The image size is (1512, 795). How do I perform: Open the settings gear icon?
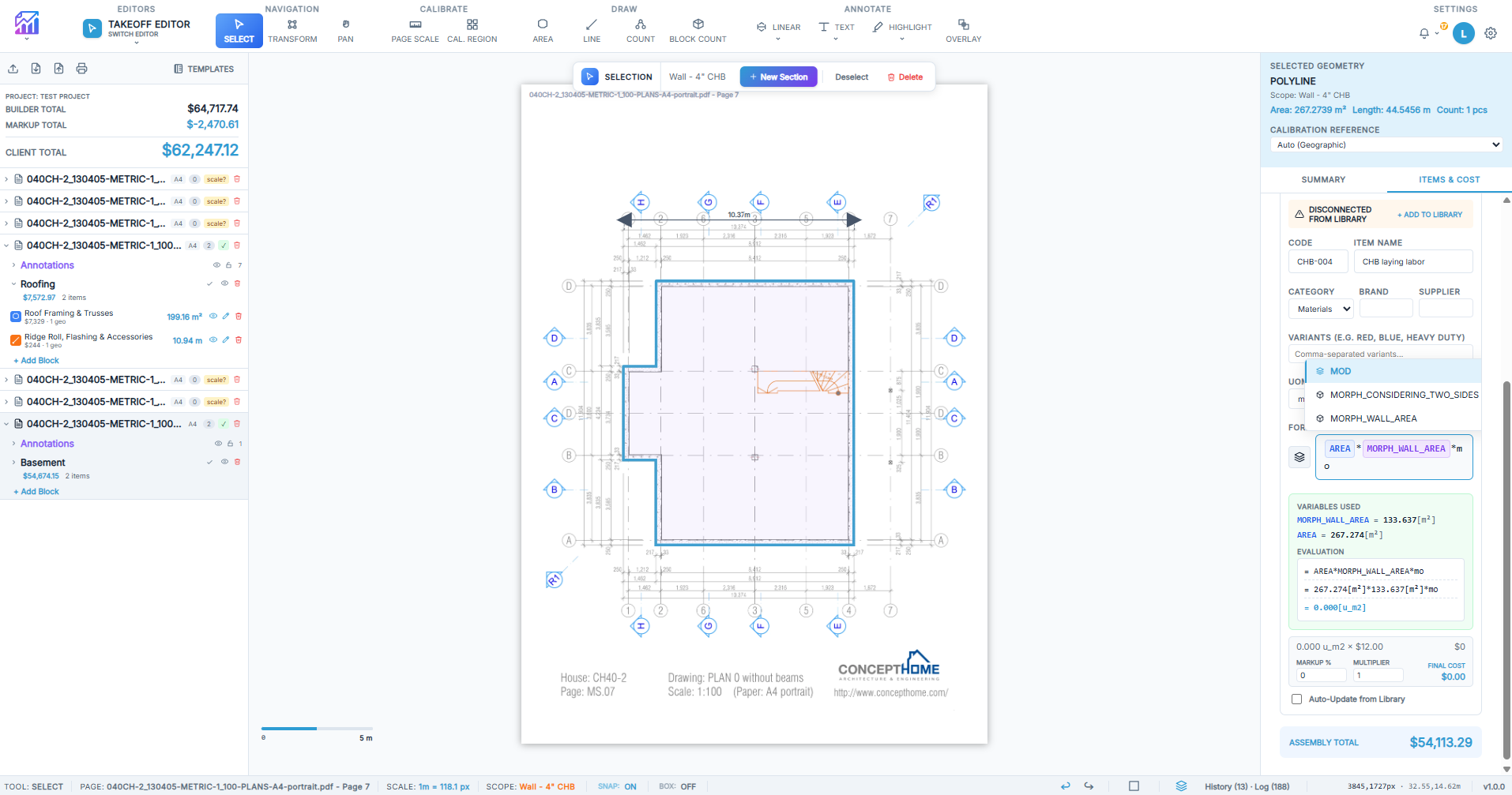(x=1490, y=33)
